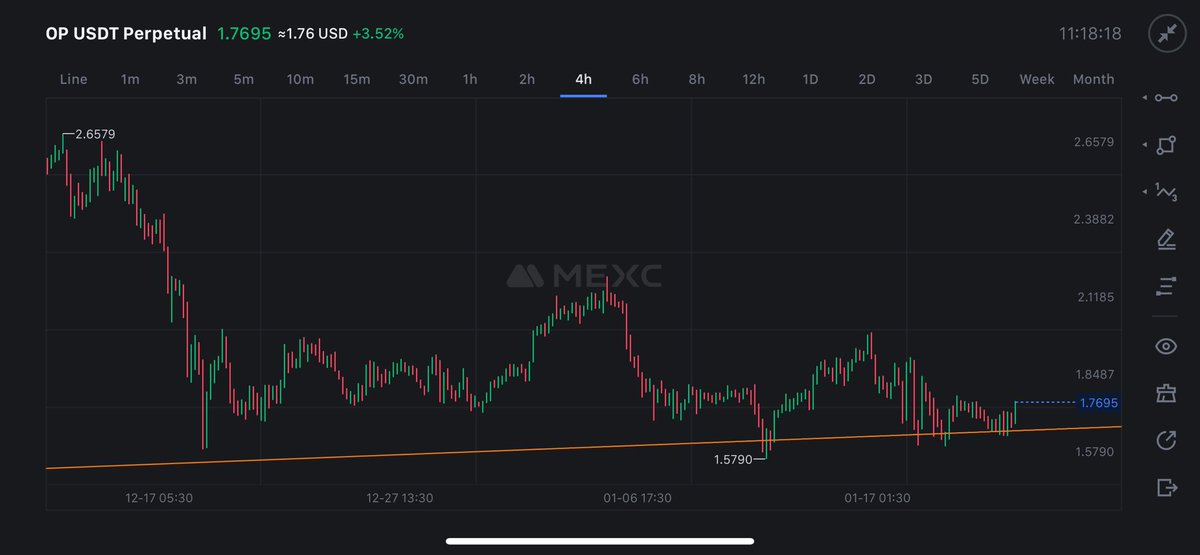The height and width of the screenshot is (555, 1200).
Task: Click the 12-17 05:30 time axis label
Action: click(158, 497)
